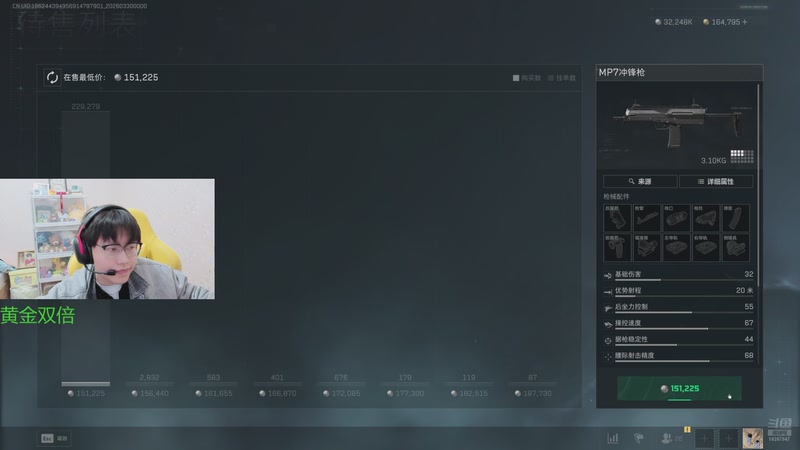
Task: Click the 后坐力控制 recoil control stat bar
Action: (684, 312)
